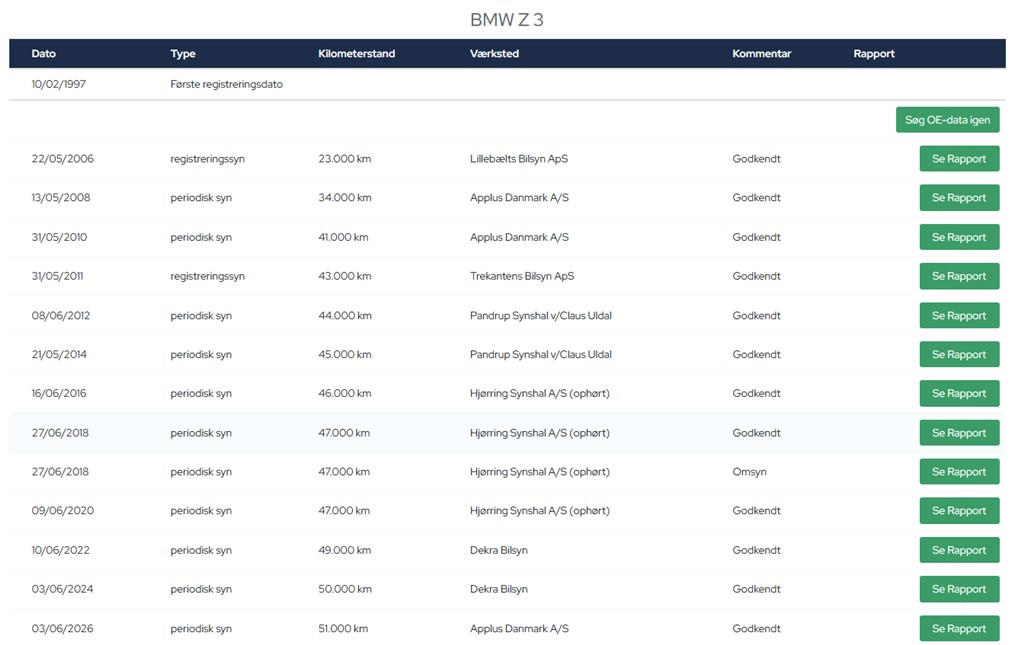Select the date 09/06/2020

point(63,511)
